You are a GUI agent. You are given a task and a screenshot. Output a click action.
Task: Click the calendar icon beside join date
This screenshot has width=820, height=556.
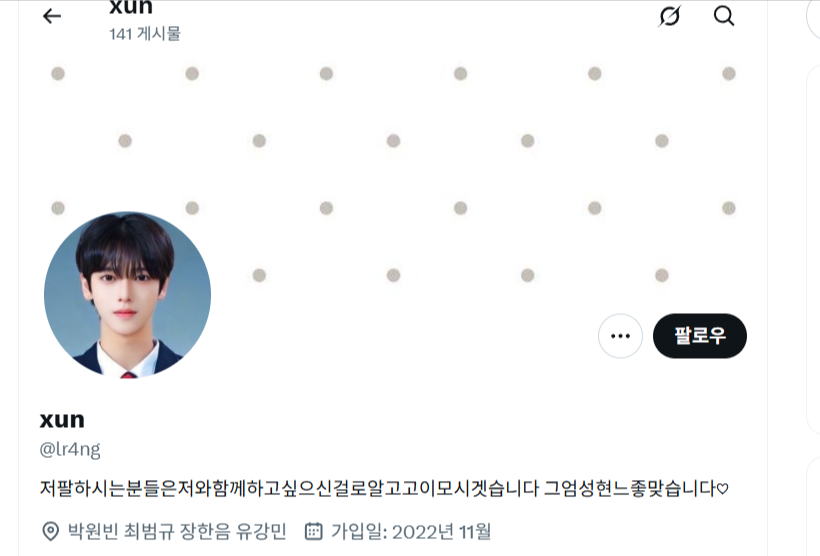coord(313,531)
